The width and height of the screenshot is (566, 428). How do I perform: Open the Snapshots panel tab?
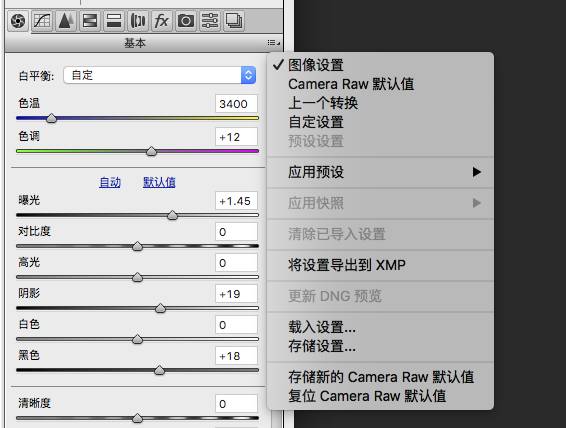tap(234, 21)
